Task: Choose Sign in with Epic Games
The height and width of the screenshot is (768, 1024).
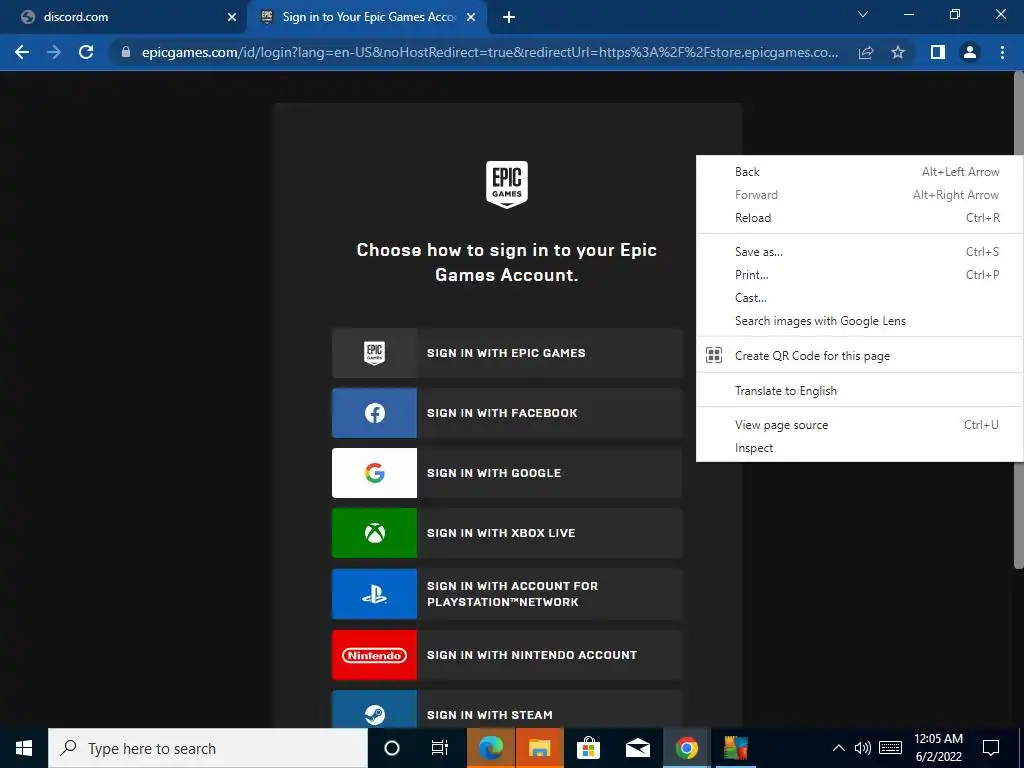Action: (507, 353)
